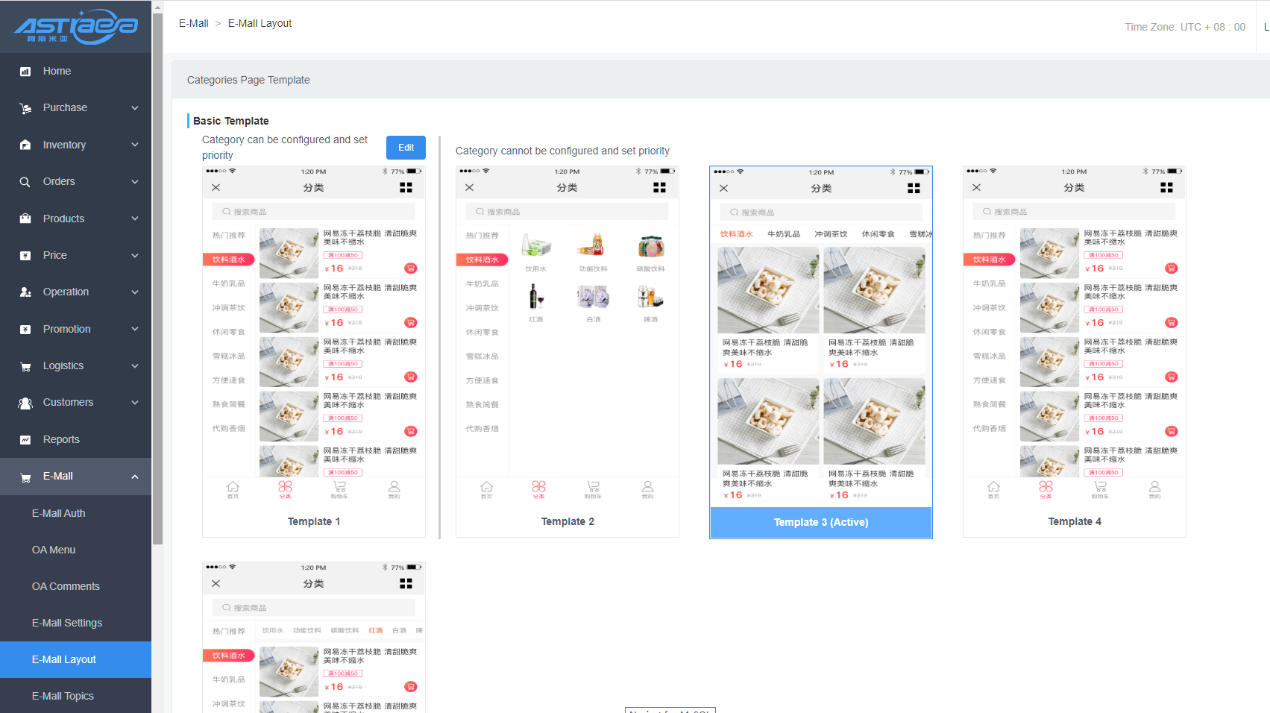The height and width of the screenshot is (713, 1270).
Task: Click the Astiaea logo at top left
Action: click(x=75, y=26)
